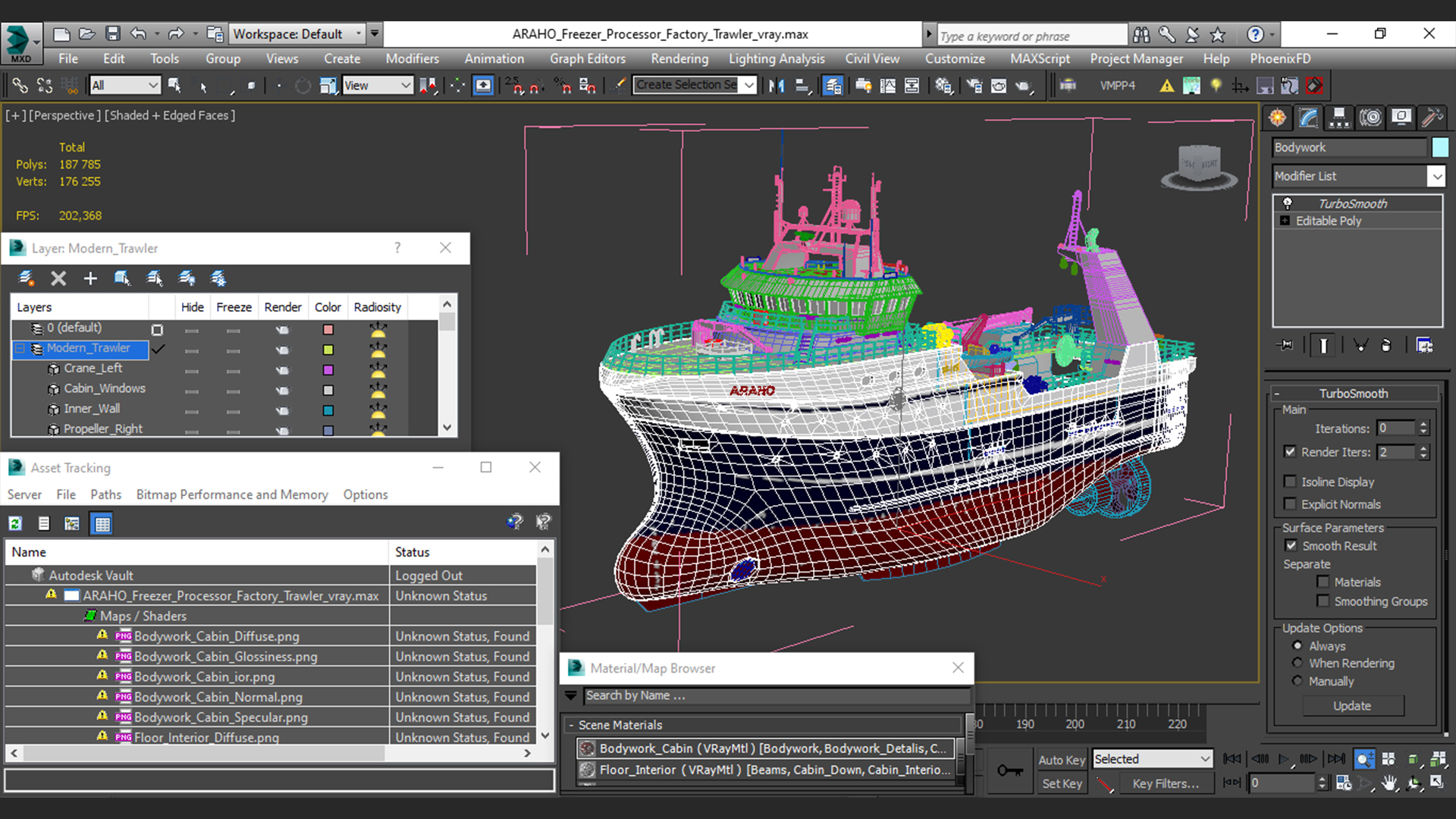1456x819 pixels.
Task: Collapse the Scene Materials group
Action: pos(572,725)
